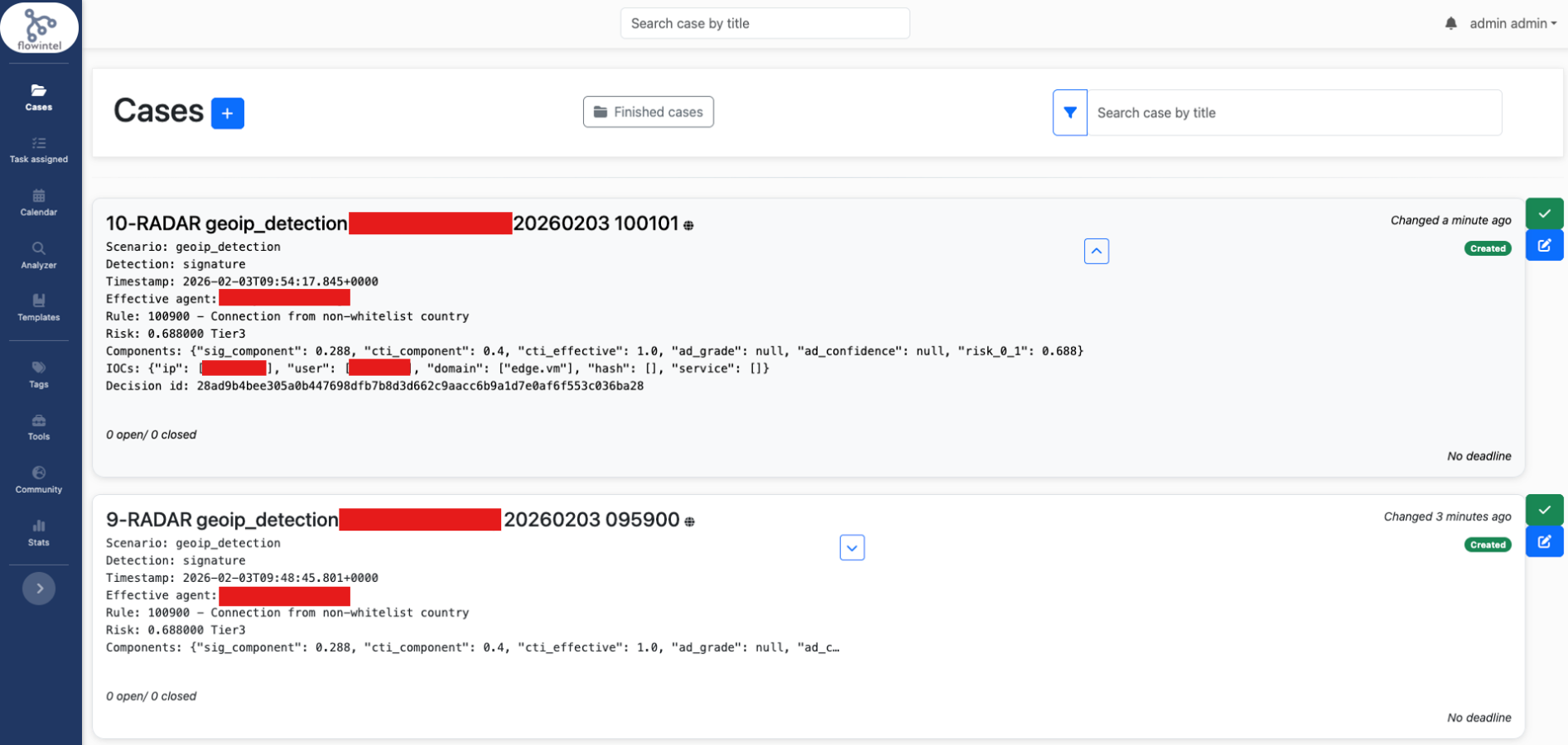
Task: Open the Calendar sidebar item
Action: [39, 203]
